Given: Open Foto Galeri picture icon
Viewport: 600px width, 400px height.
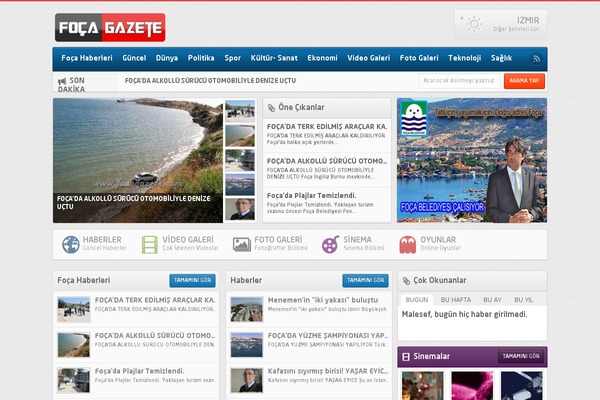Looking at the screenshot, I should 242,244.
